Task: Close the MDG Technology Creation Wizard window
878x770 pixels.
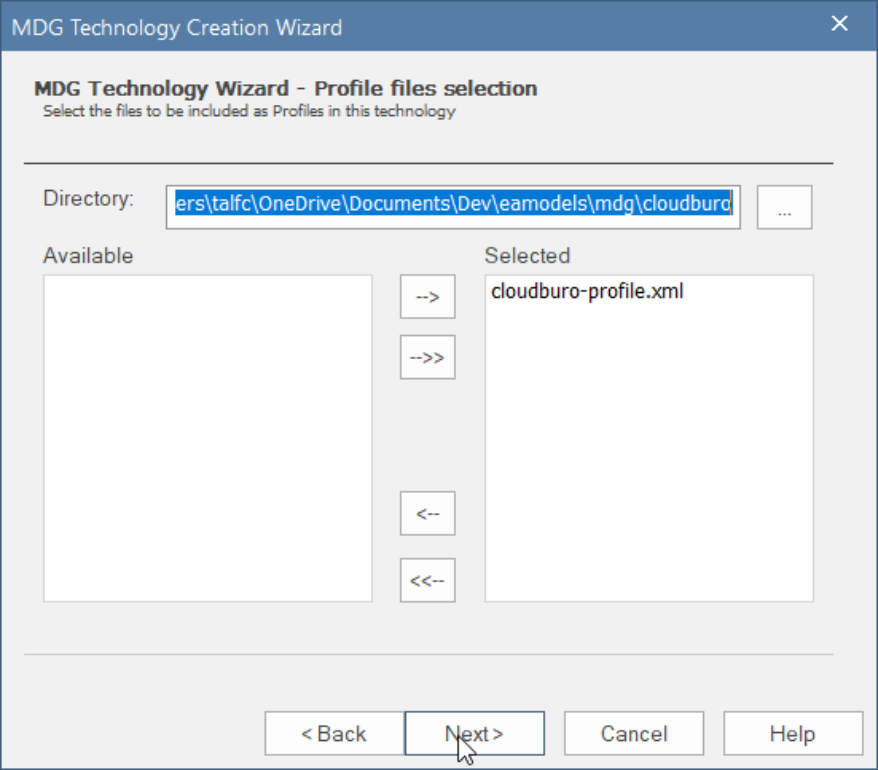Action: pyautogui.click(x=840, y=24)
